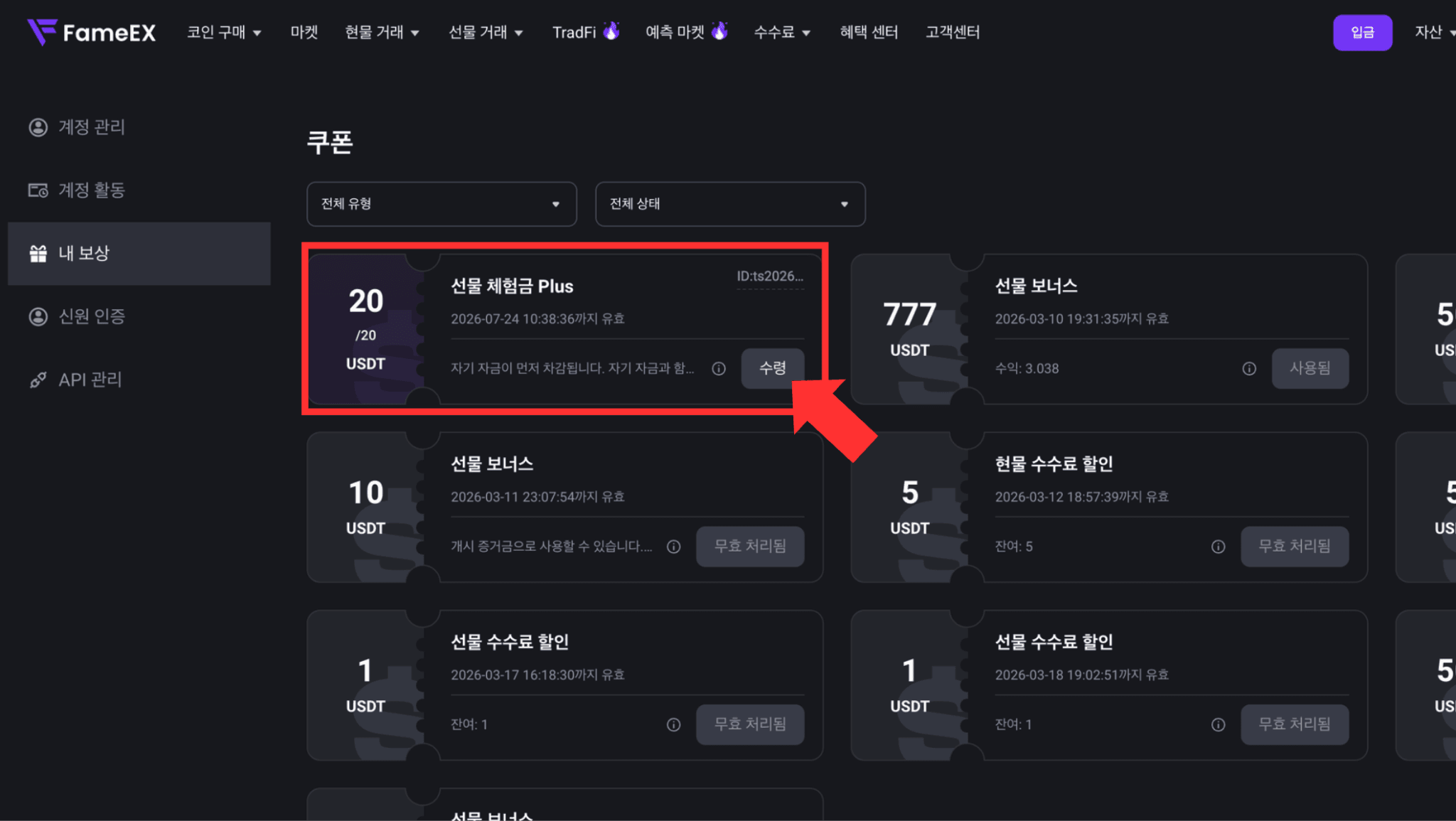Image resolution: width=1456 pixels, height=821 pixels.
Task: Open the 마켓 page from navigation
Action: (x=304, y=32)
